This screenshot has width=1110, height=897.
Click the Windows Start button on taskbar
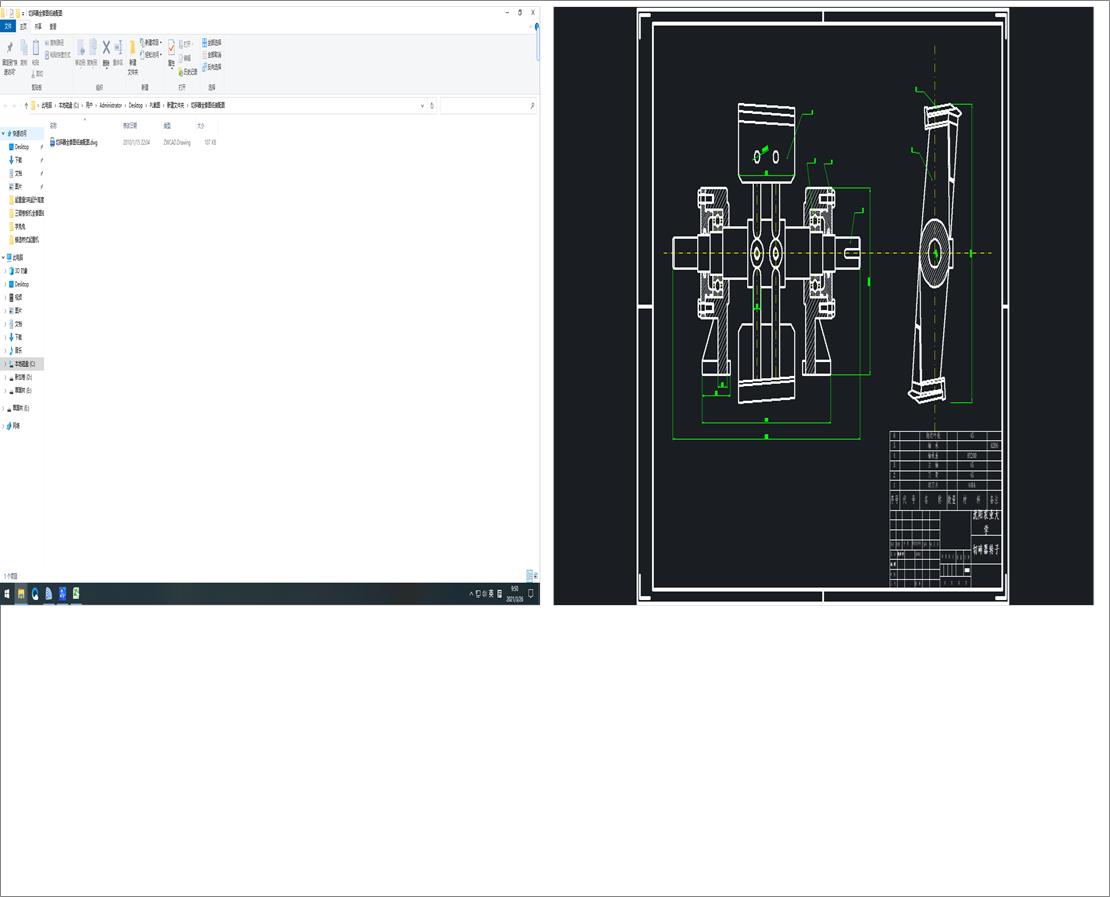7,594
